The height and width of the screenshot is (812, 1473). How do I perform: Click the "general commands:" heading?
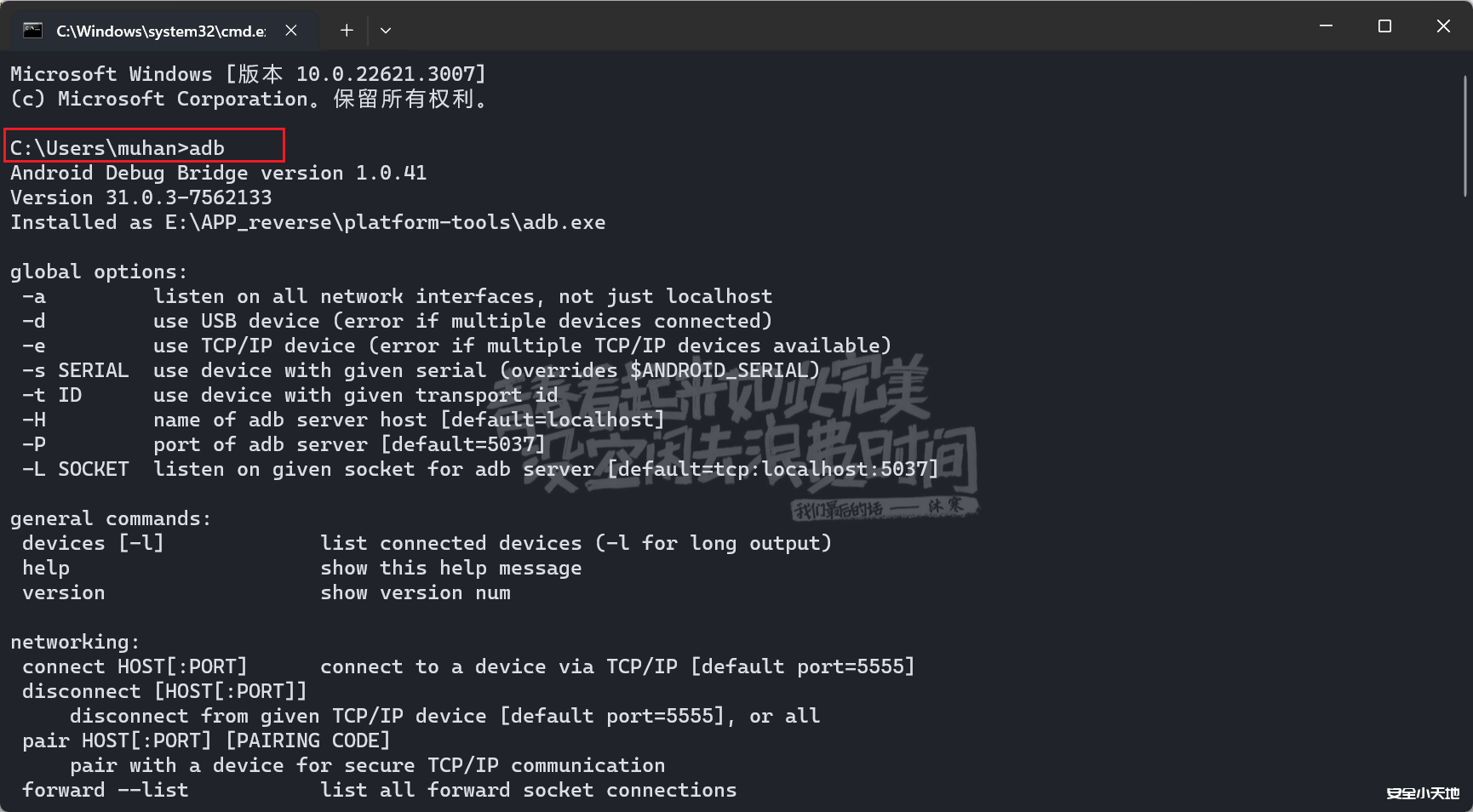[x=110, y=518]
